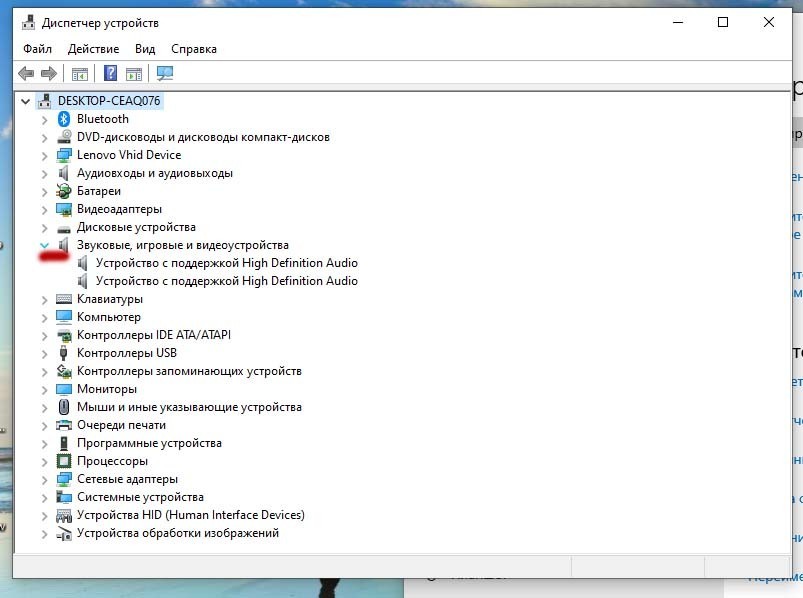Open the Файл menu
Viewport: 803px width, 598px height.
(37, 49)
